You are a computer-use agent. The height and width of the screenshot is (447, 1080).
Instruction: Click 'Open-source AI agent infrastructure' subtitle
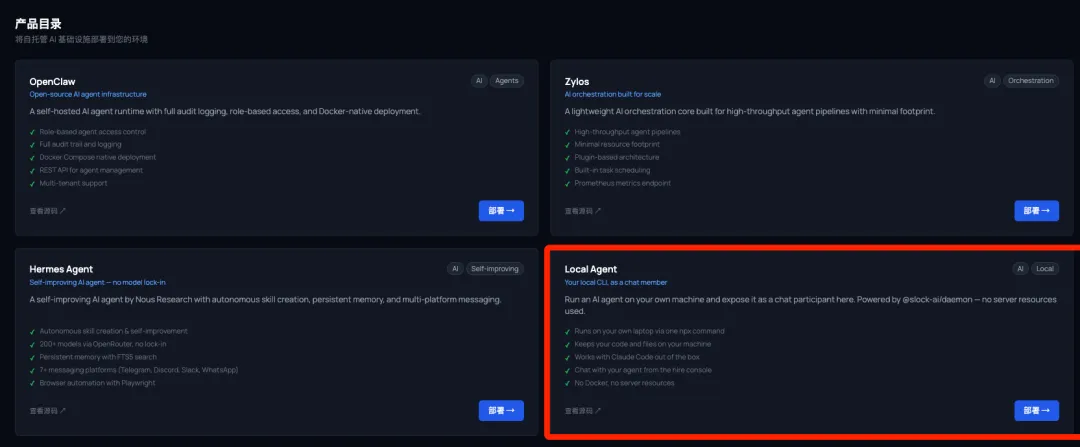pyautogui.click(x=88, y=94)
